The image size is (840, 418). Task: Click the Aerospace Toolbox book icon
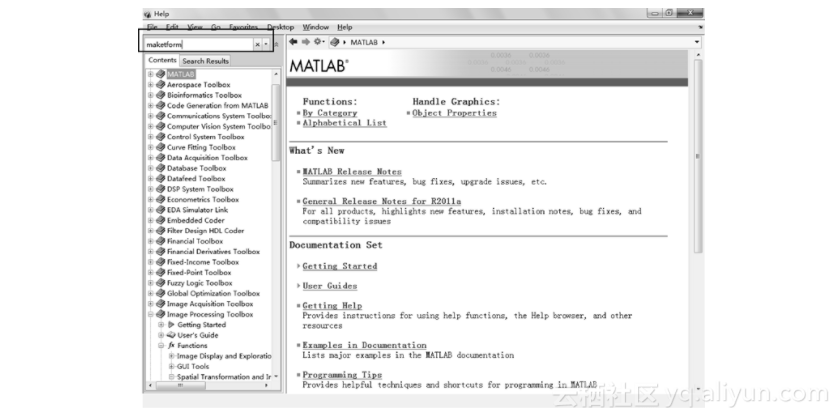pyautogui.click(x=161, y=85)
